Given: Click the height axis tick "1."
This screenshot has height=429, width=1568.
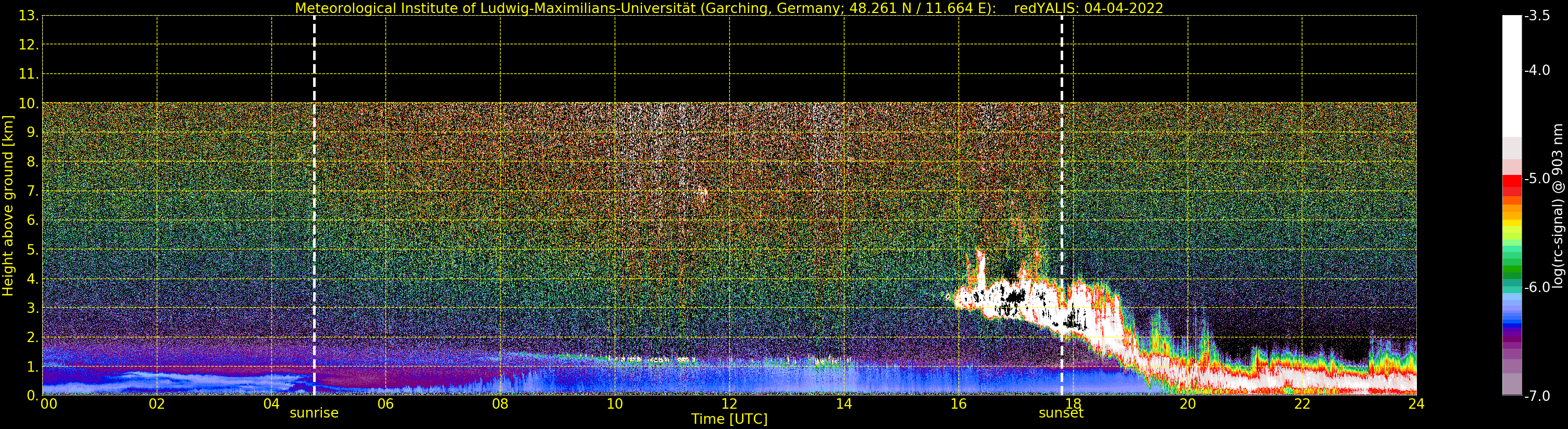Looking at the screenshot, I should pos(32,367).
